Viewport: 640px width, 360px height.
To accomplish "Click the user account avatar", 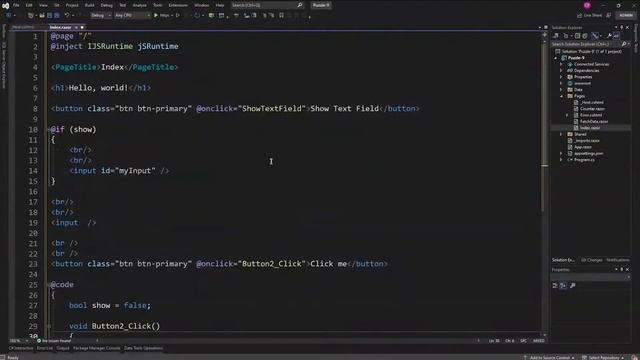I will (587, 5).
